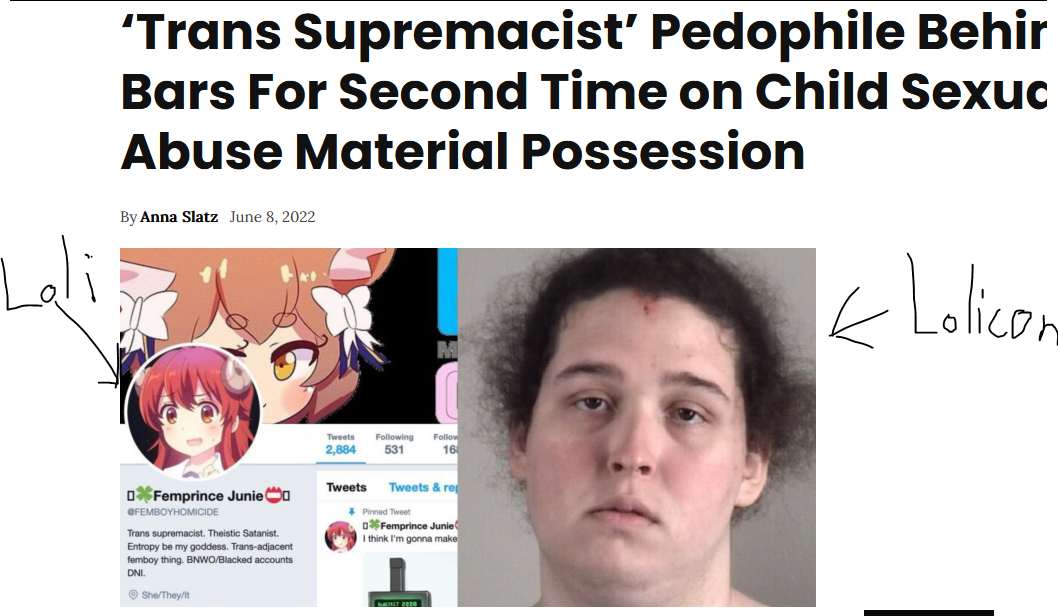Click the green clover emoji before Femprince Junie
The height and width of the screenshot is (616, 1058).
(144, 495)
